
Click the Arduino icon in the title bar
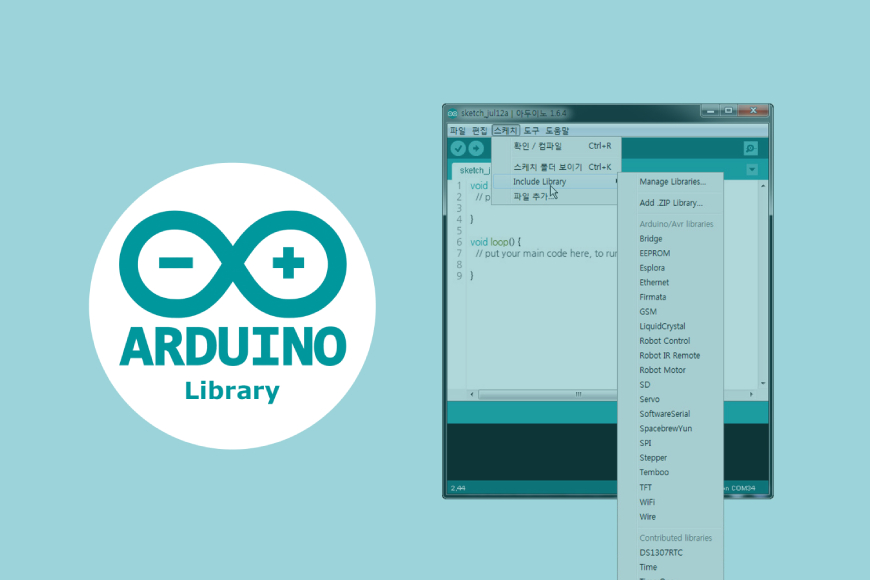[x=452, y=112]
